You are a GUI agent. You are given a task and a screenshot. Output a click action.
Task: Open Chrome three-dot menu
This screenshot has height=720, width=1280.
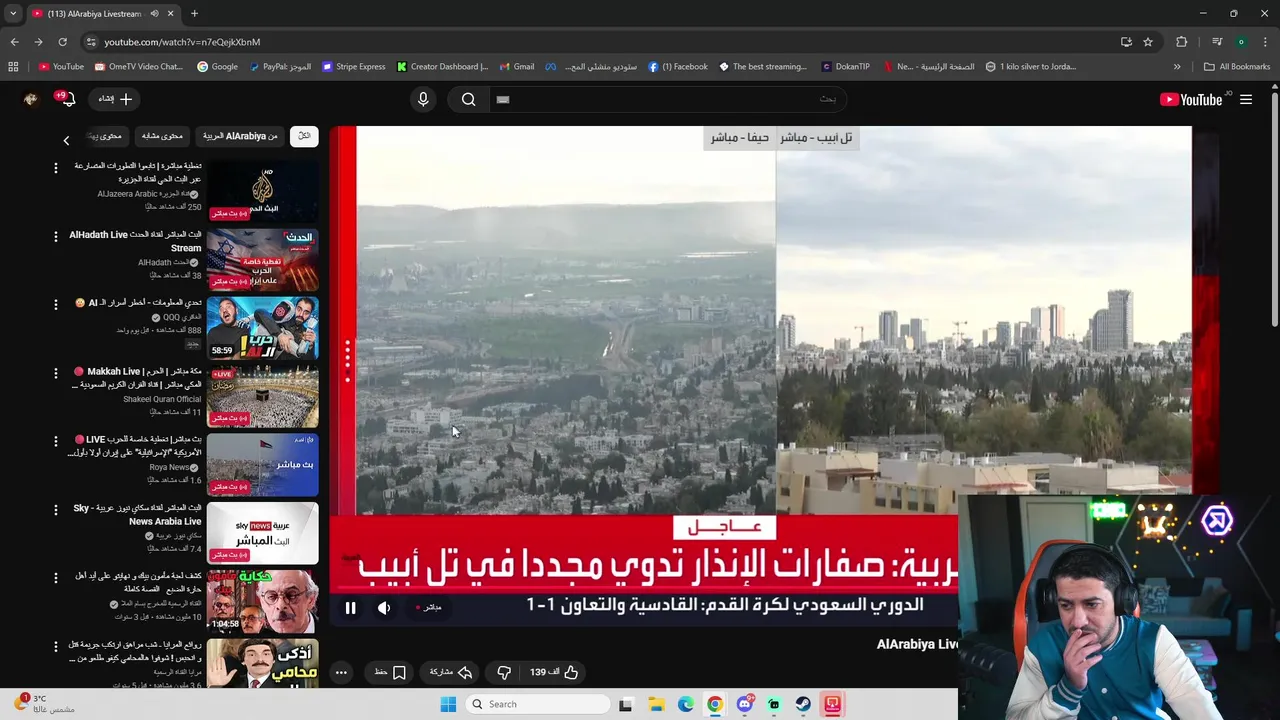tap(1266, 42)
